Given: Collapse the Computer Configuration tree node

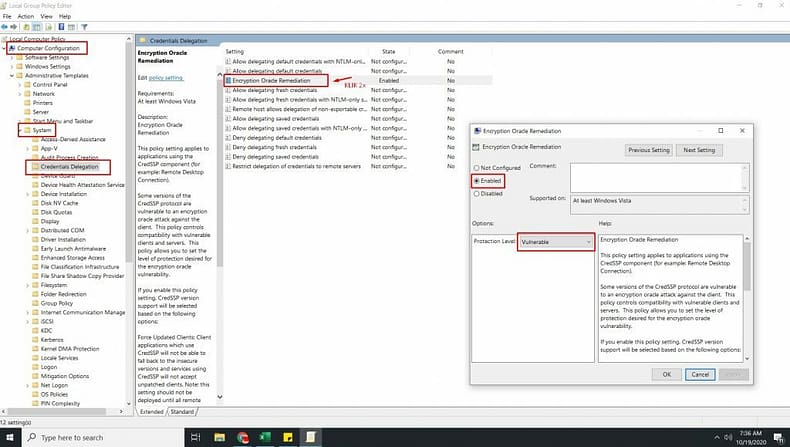Looking at the screenshot, I should 6,48.
